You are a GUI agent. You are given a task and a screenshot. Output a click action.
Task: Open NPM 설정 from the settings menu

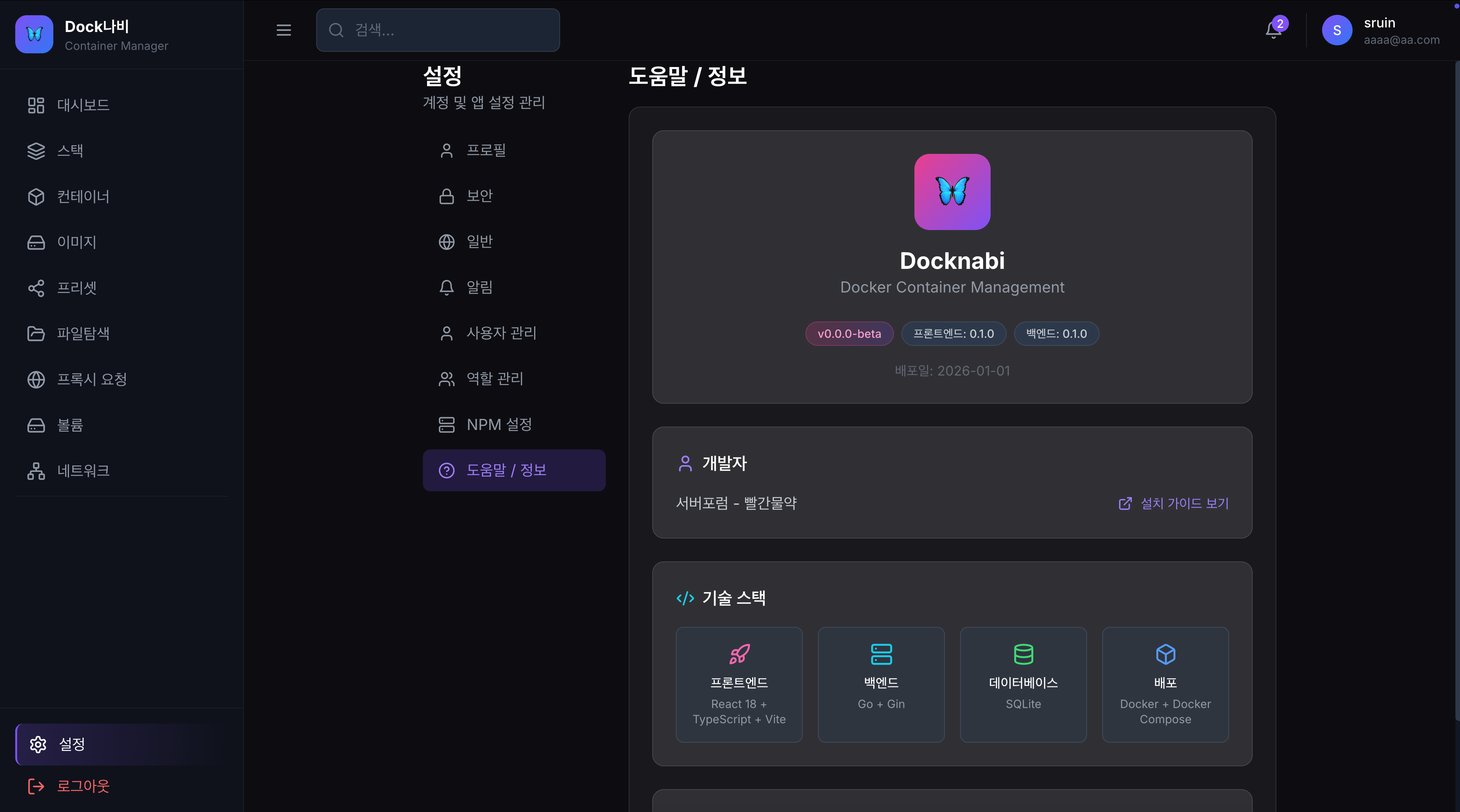pos(499,424)
